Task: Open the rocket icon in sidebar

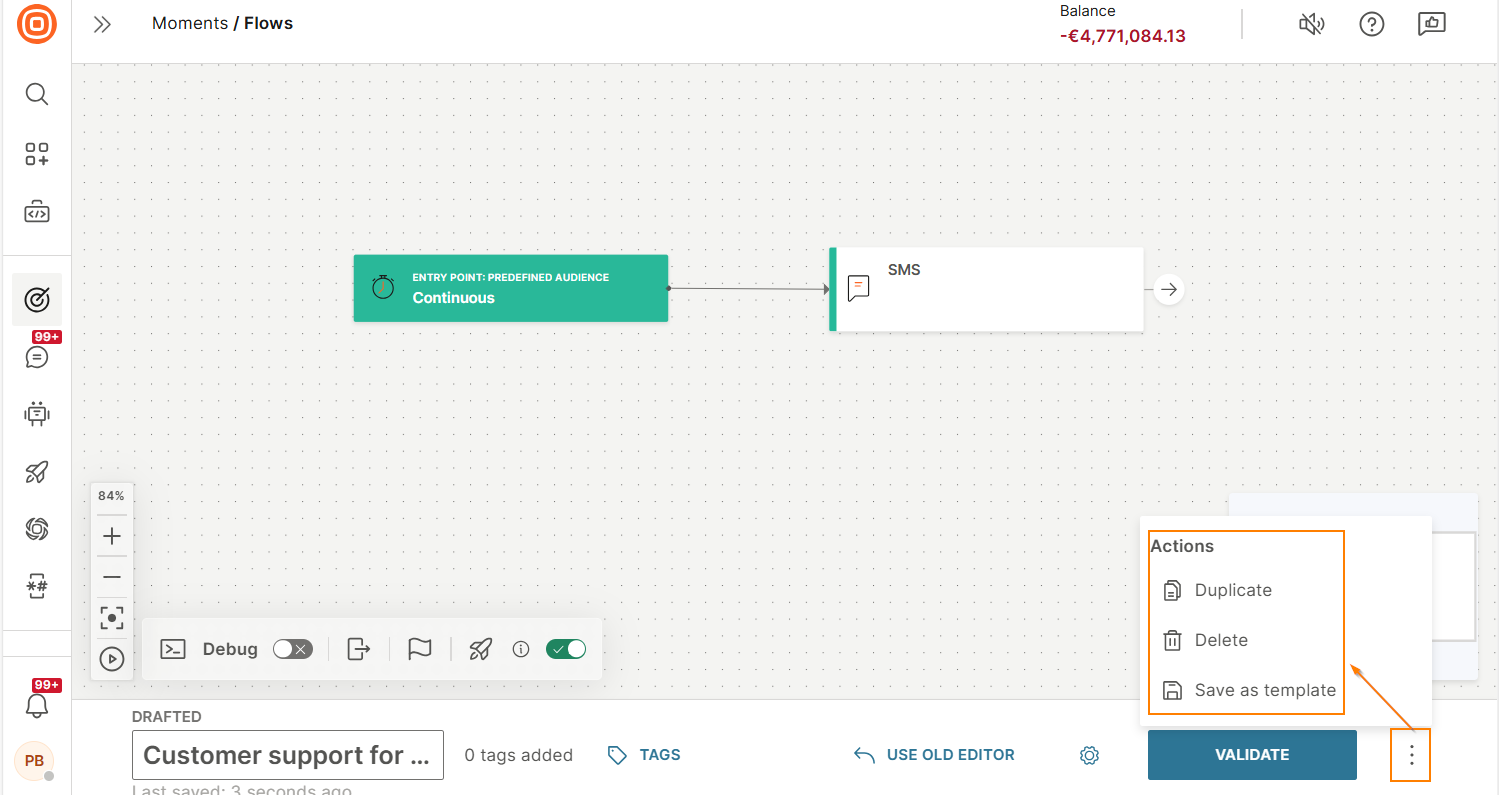Action: click(x=37, y=472)
